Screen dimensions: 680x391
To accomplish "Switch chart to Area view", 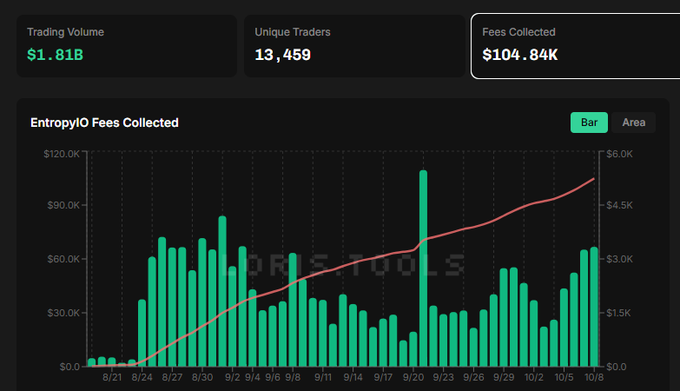I will pyautogui.click(x=633, y=123).
